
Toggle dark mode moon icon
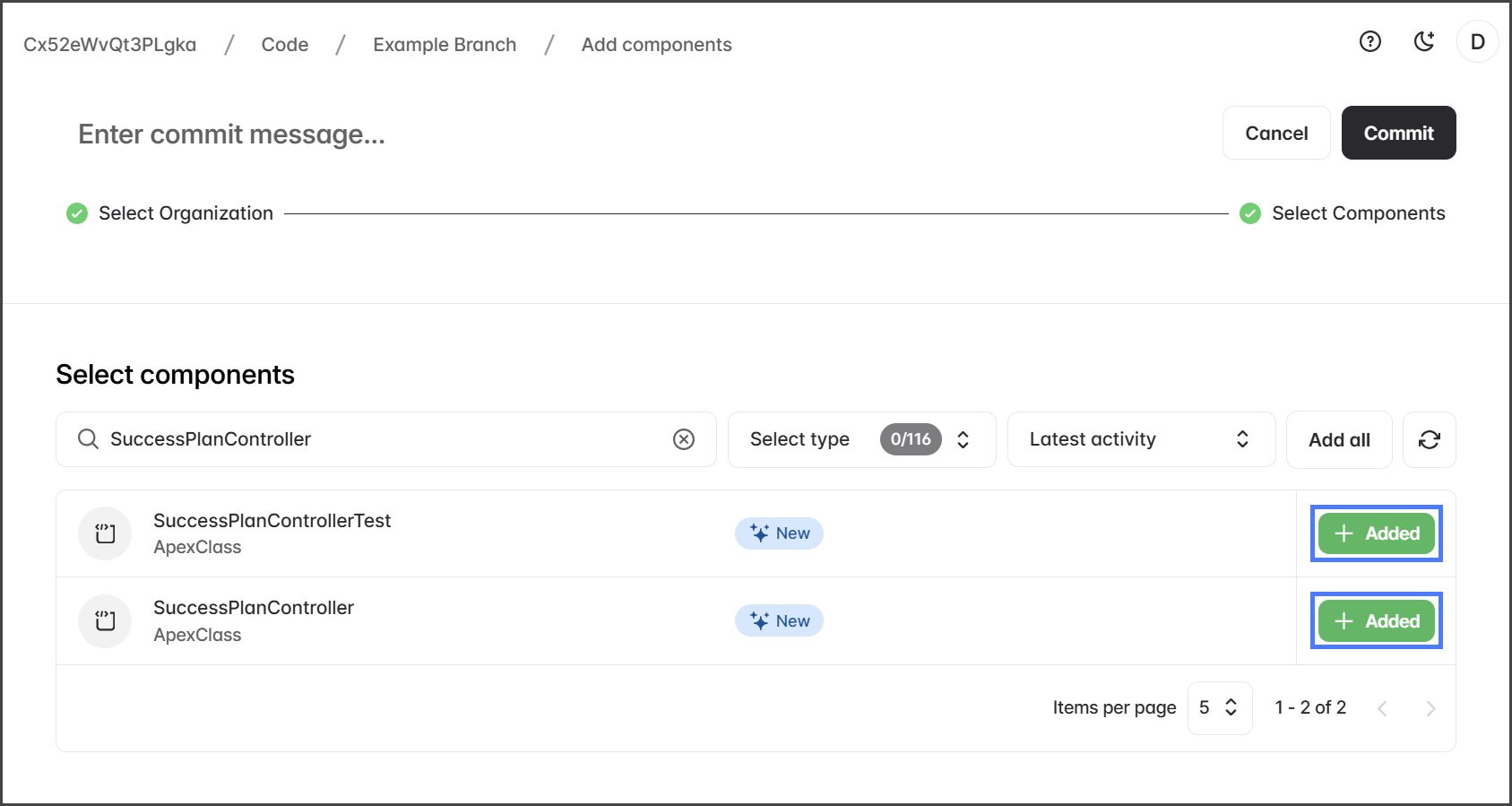click(1423, 41)
